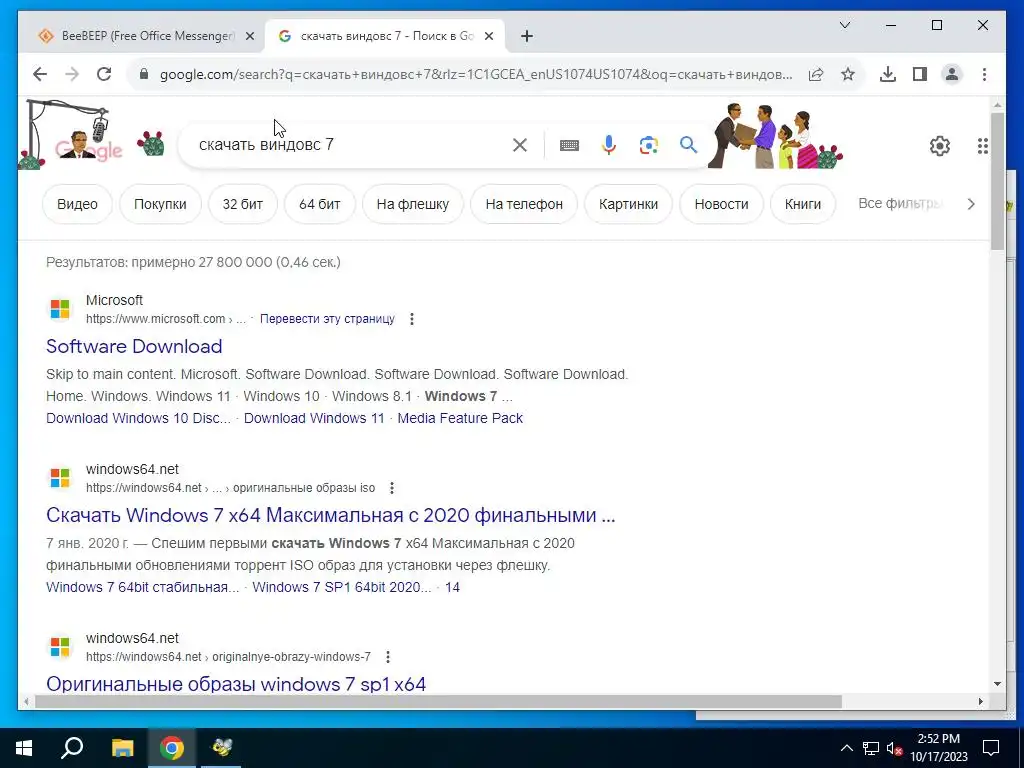Open Media Feature Pack sitelink
The width and height of the screenshot is (1024, 768).
tap(460, 418)
